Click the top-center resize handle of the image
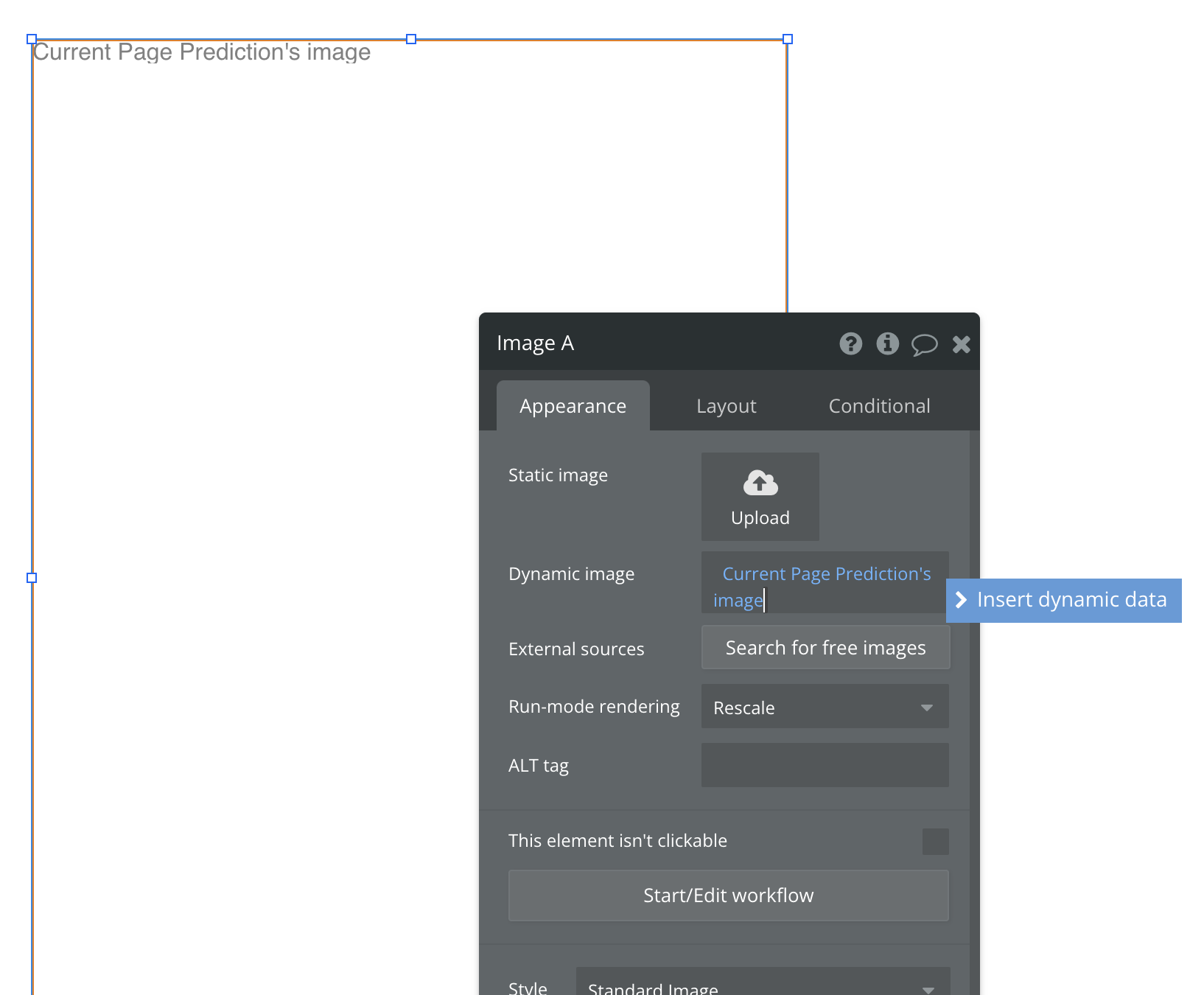The height and width of the screenshot is (995, 1204). [411, 39]
